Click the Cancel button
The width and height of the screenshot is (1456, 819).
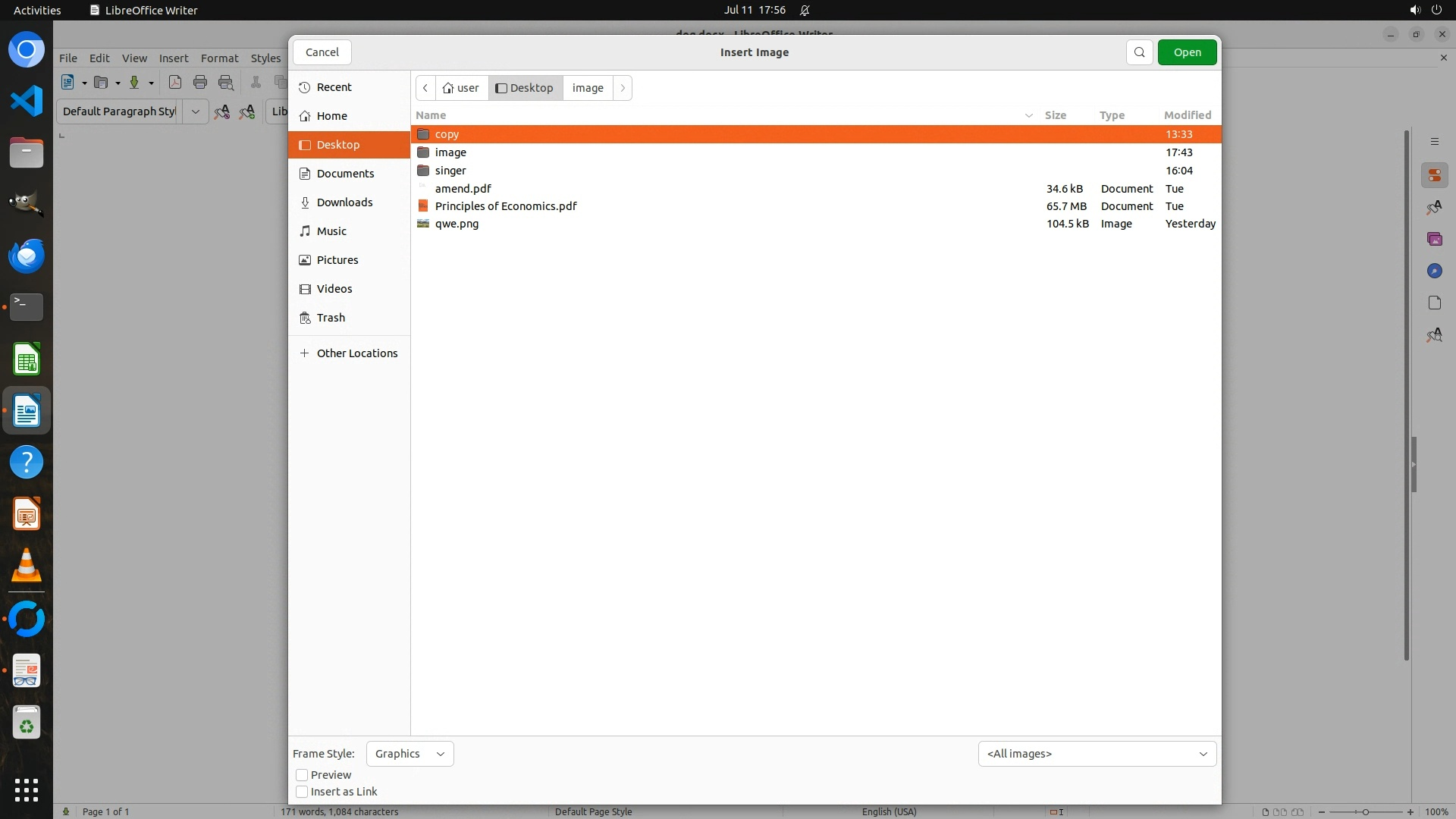322,52
